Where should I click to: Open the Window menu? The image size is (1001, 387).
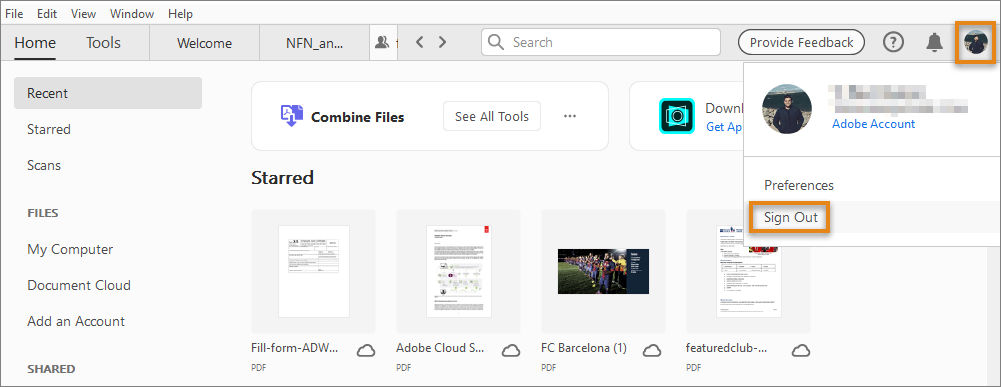click(x=132, y=13)
